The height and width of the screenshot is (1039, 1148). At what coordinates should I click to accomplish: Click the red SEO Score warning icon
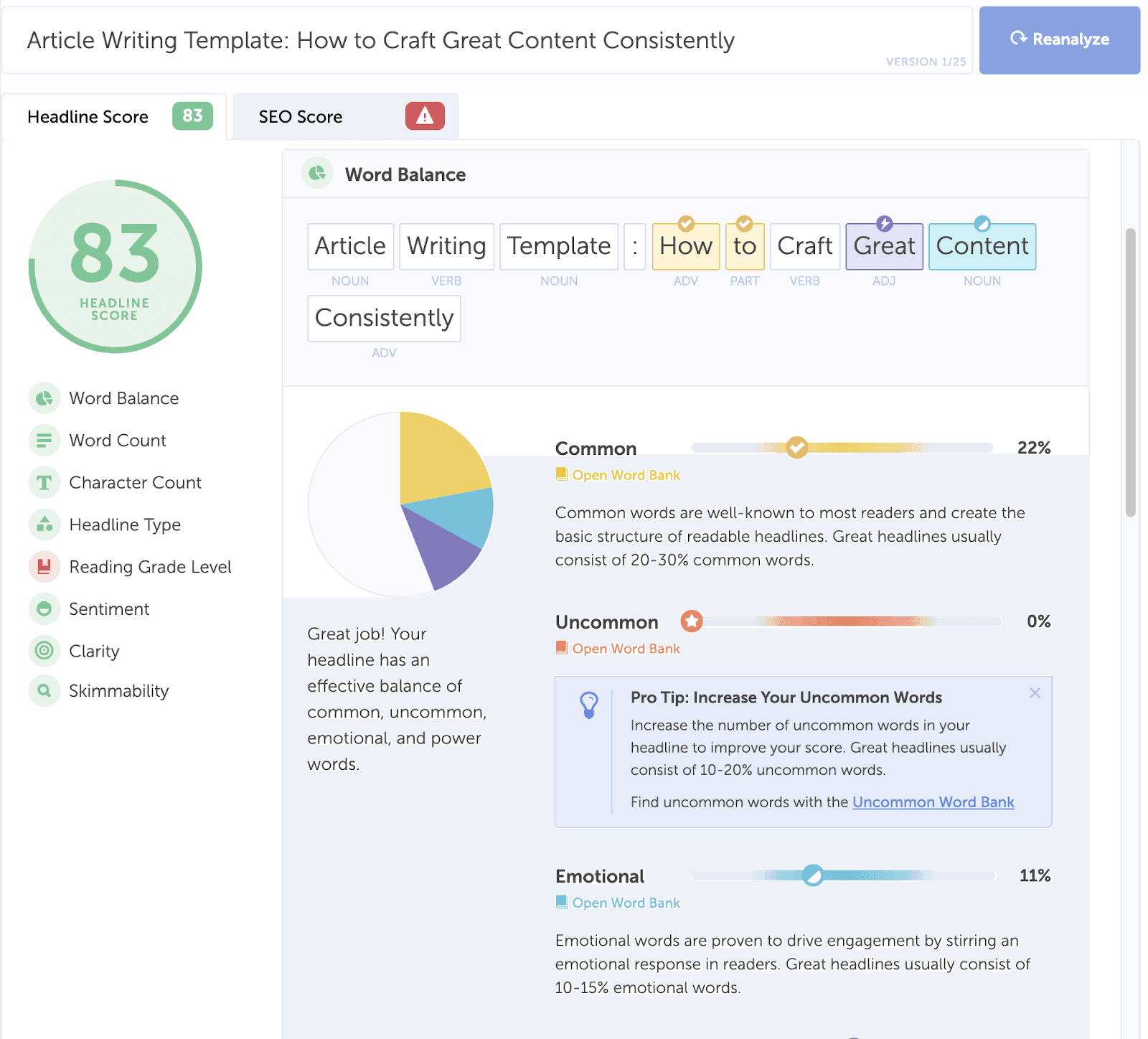pyautogui.click(x=425, y=116)
